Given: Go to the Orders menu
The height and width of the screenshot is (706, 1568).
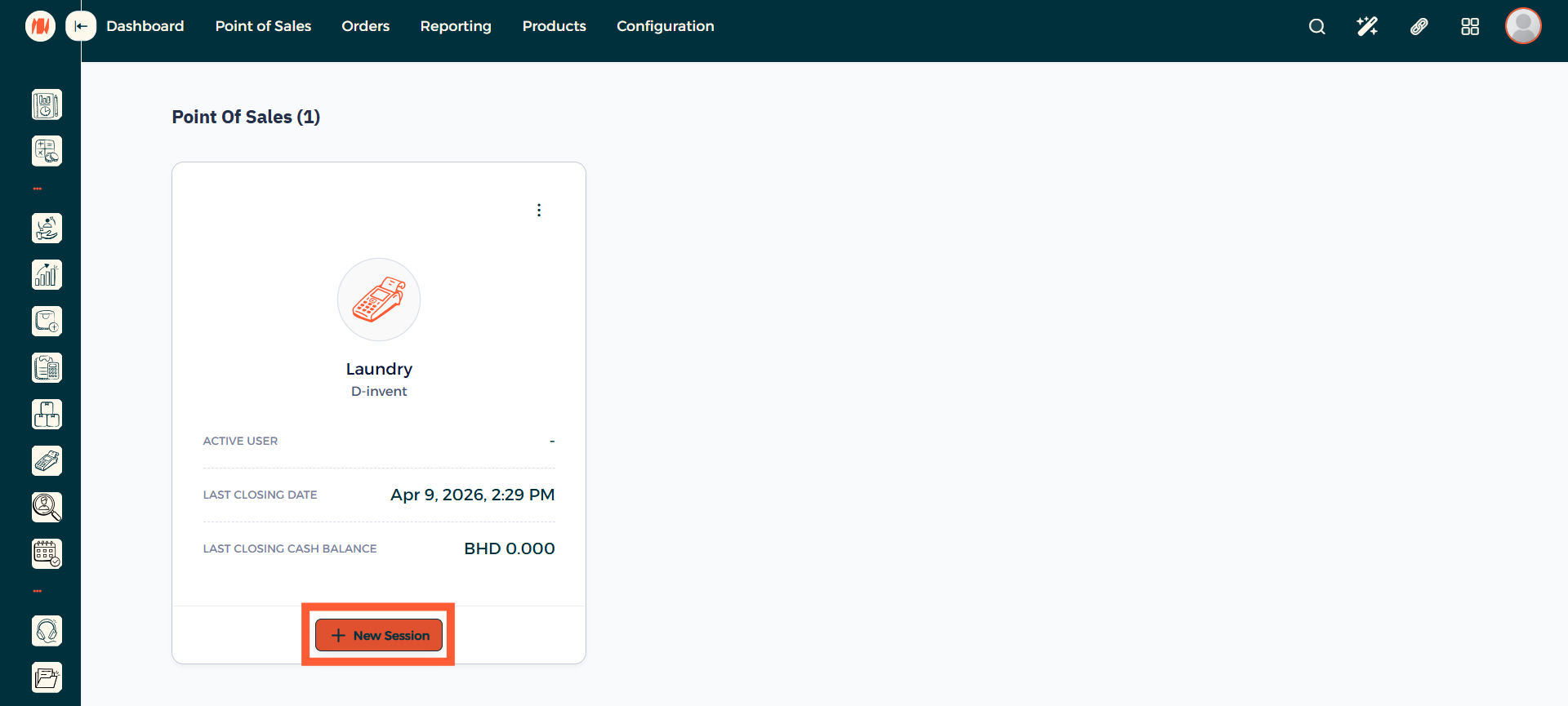Looking at the screenshot, I should (x=365, y=26).
